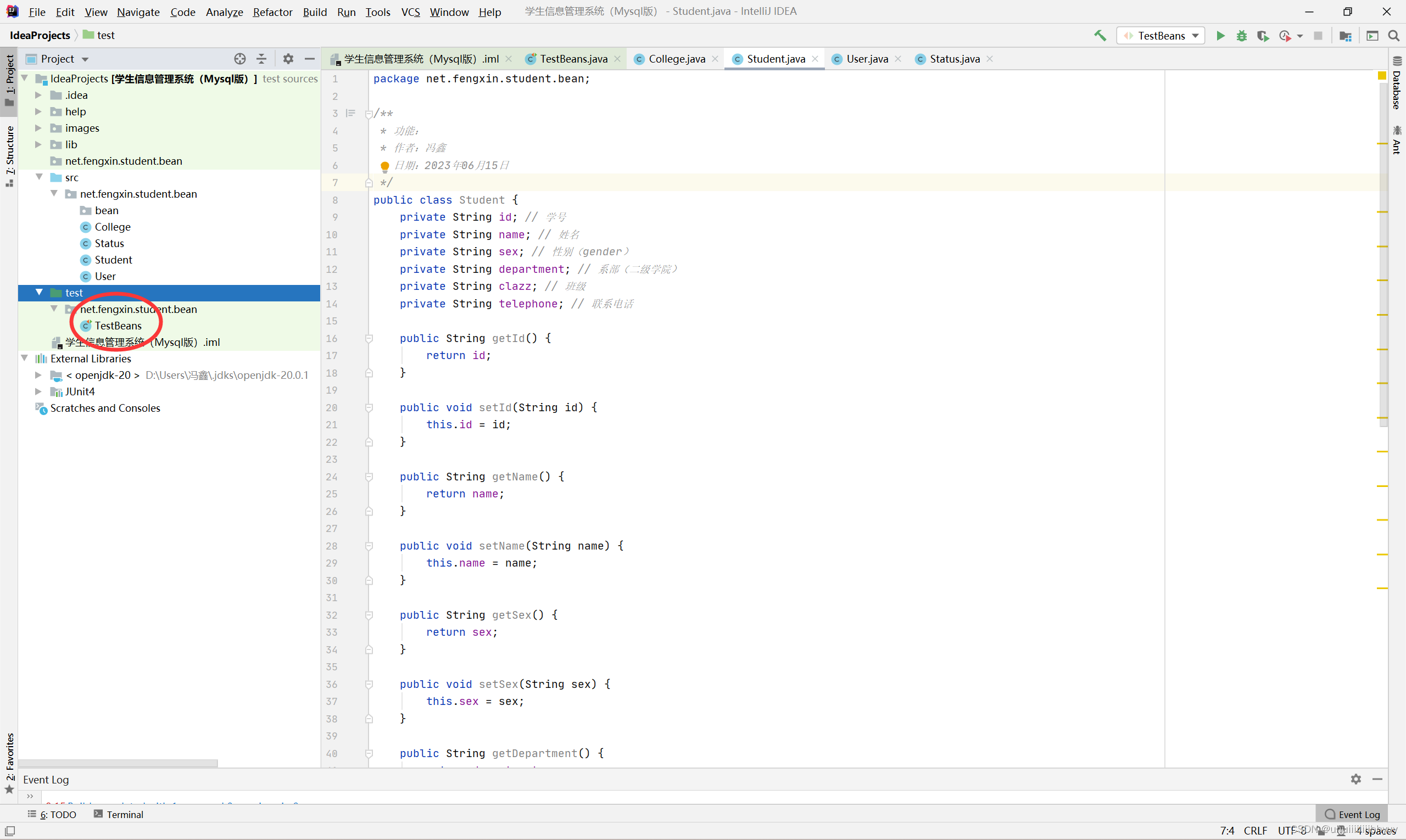Open the TODO tool window

point(52,814)
